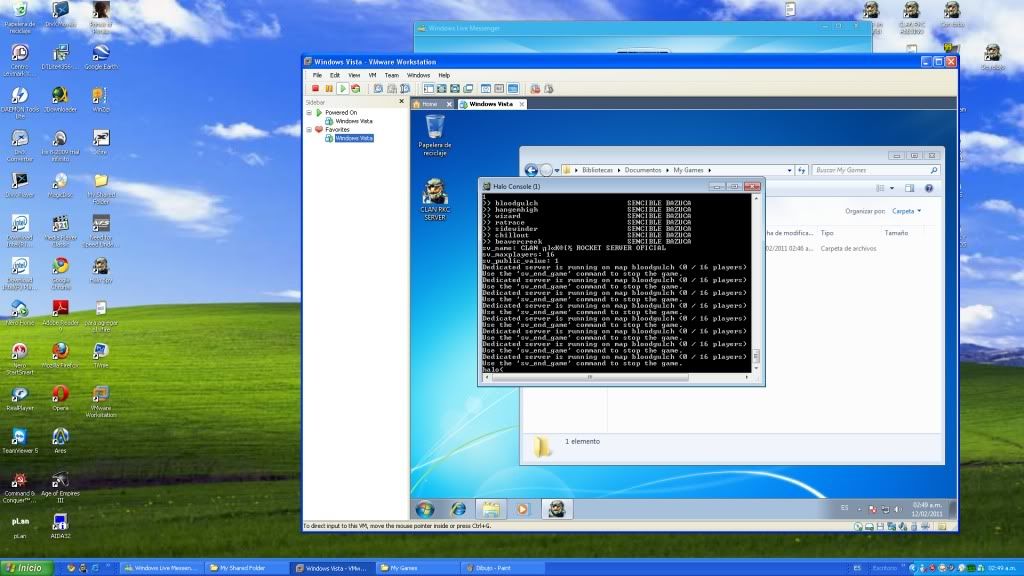
Task: Click the red Power Off button in VMware toolbar
Action: point(315,89)
